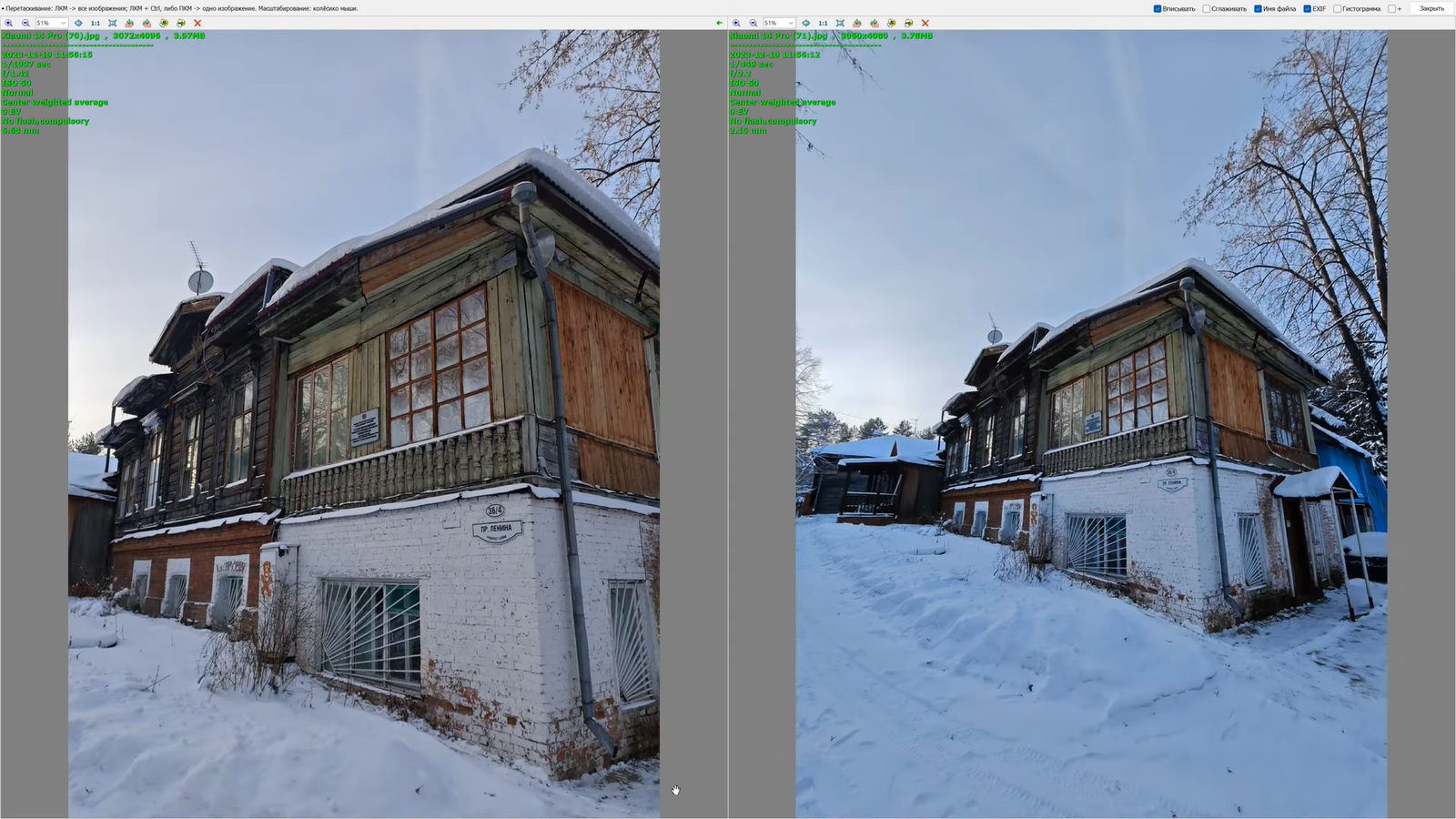Fit left image to window
Viewport: 1456px width, 819px height.
click(x=112, y=23)
